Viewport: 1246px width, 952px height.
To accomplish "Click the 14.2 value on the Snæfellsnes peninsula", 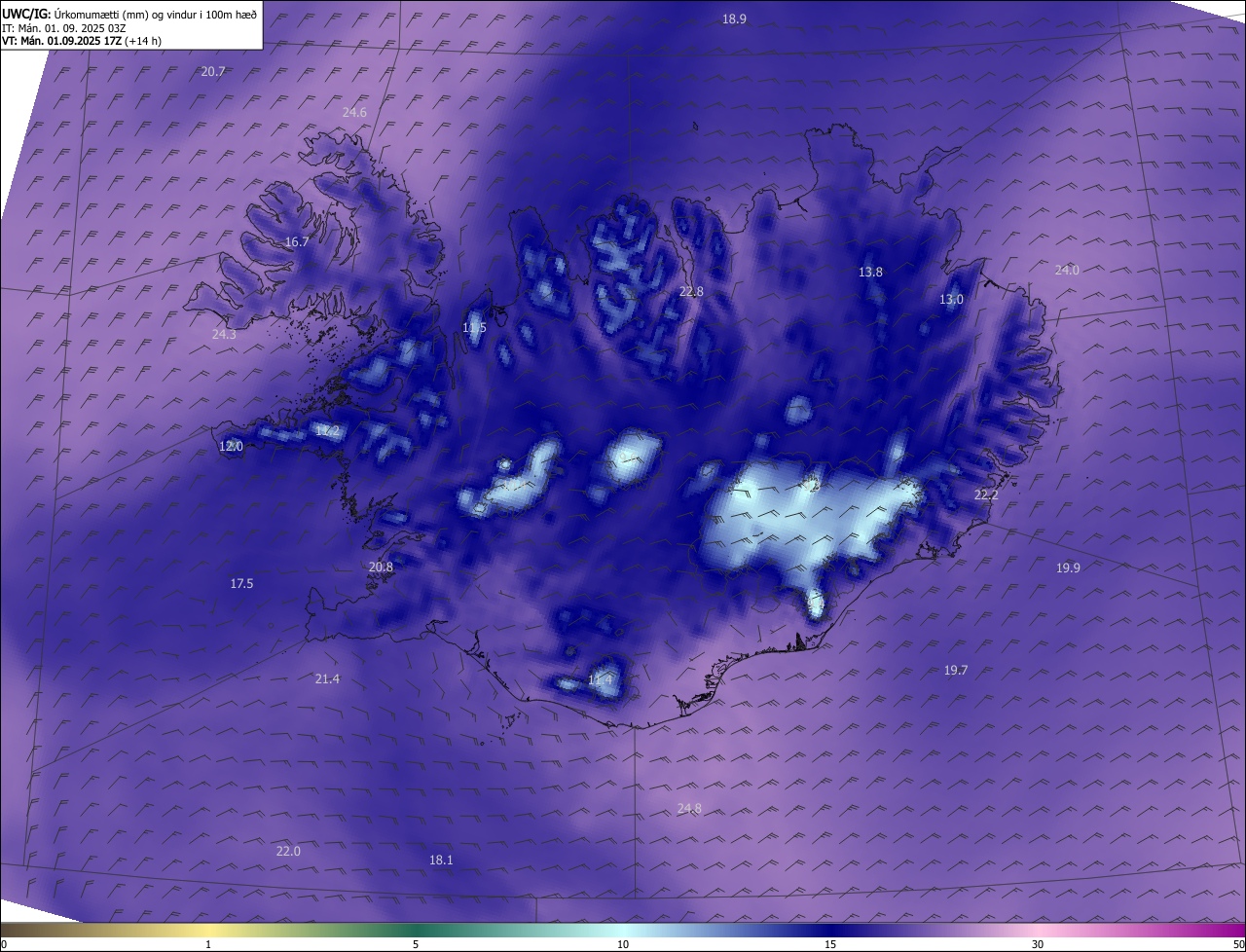I will (x=328, y=431).
